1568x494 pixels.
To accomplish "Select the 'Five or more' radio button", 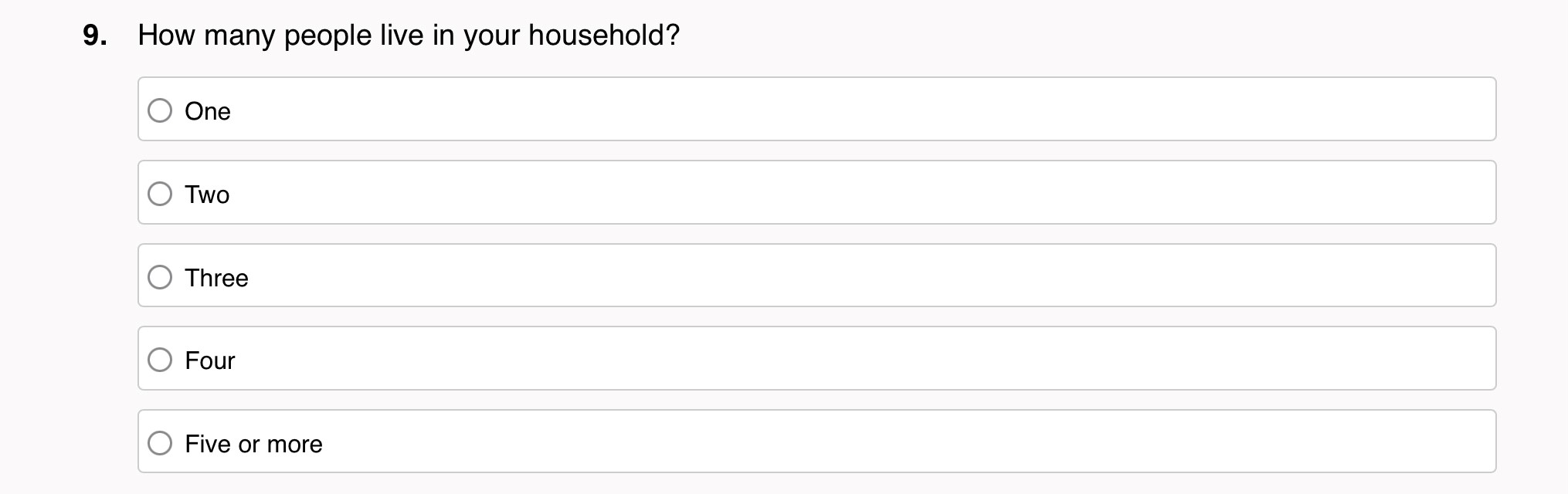I will tap(160, 443).
